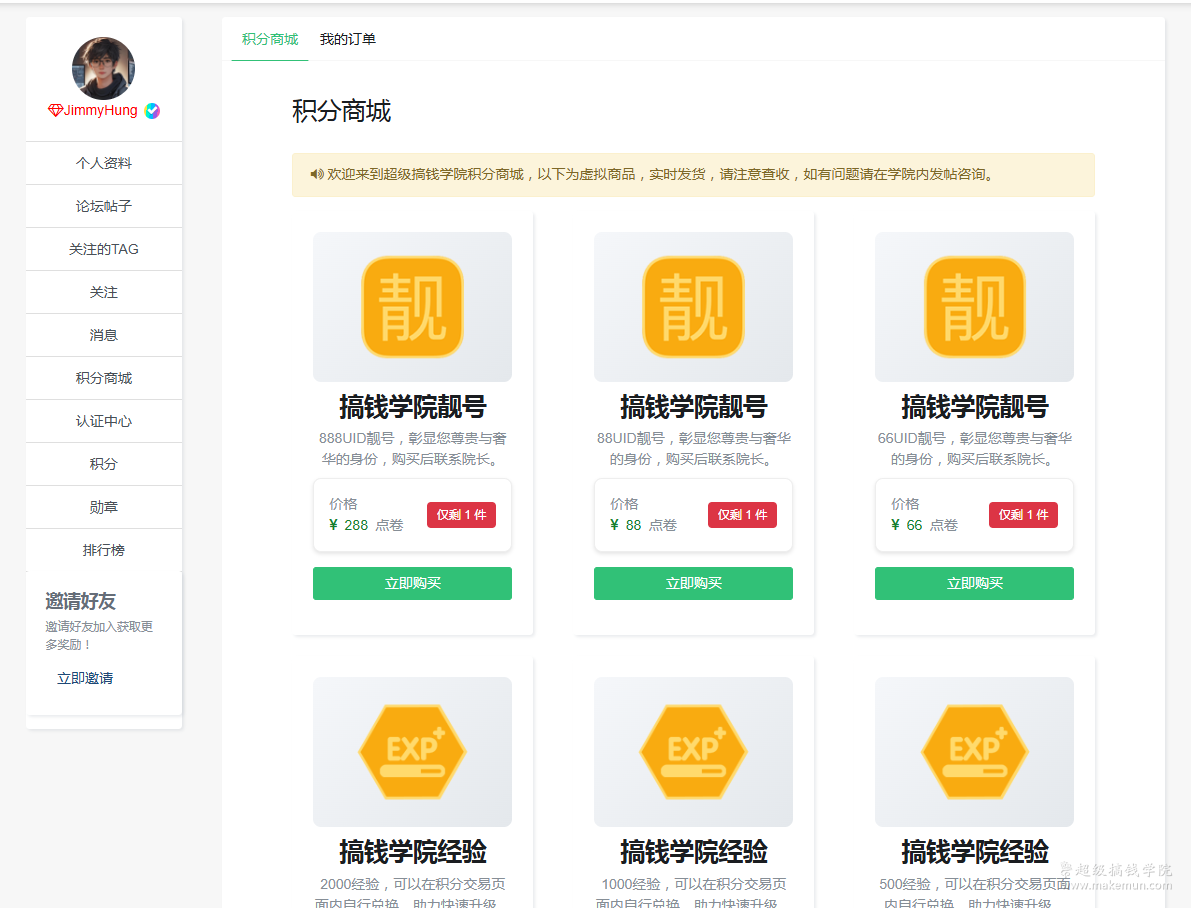The width and height of the screenshot is (1191, 908).
Task: Click EXP icon of 500经验 product
Action: pos(975,751)
